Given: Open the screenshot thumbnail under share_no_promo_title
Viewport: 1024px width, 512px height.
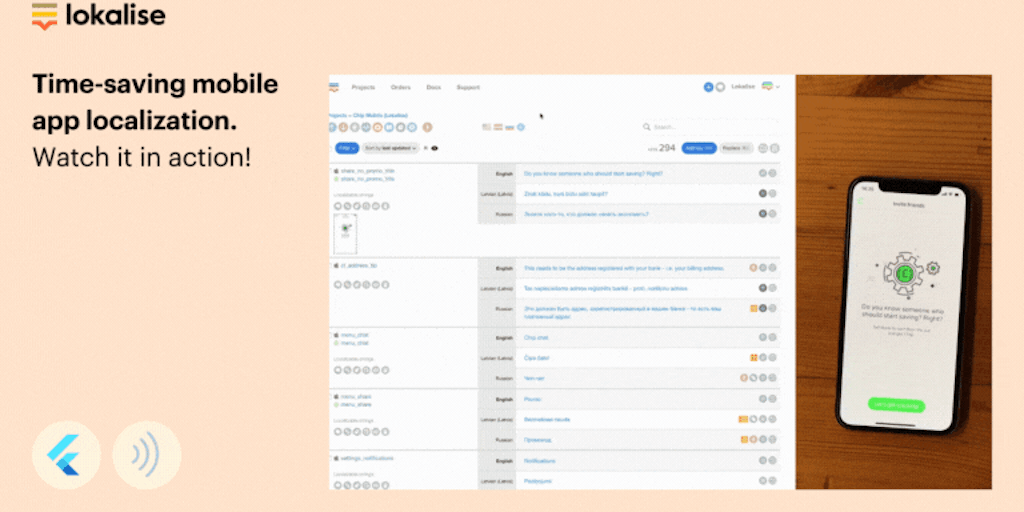Looking at the screenshot, I should click(x=345, y=233).
